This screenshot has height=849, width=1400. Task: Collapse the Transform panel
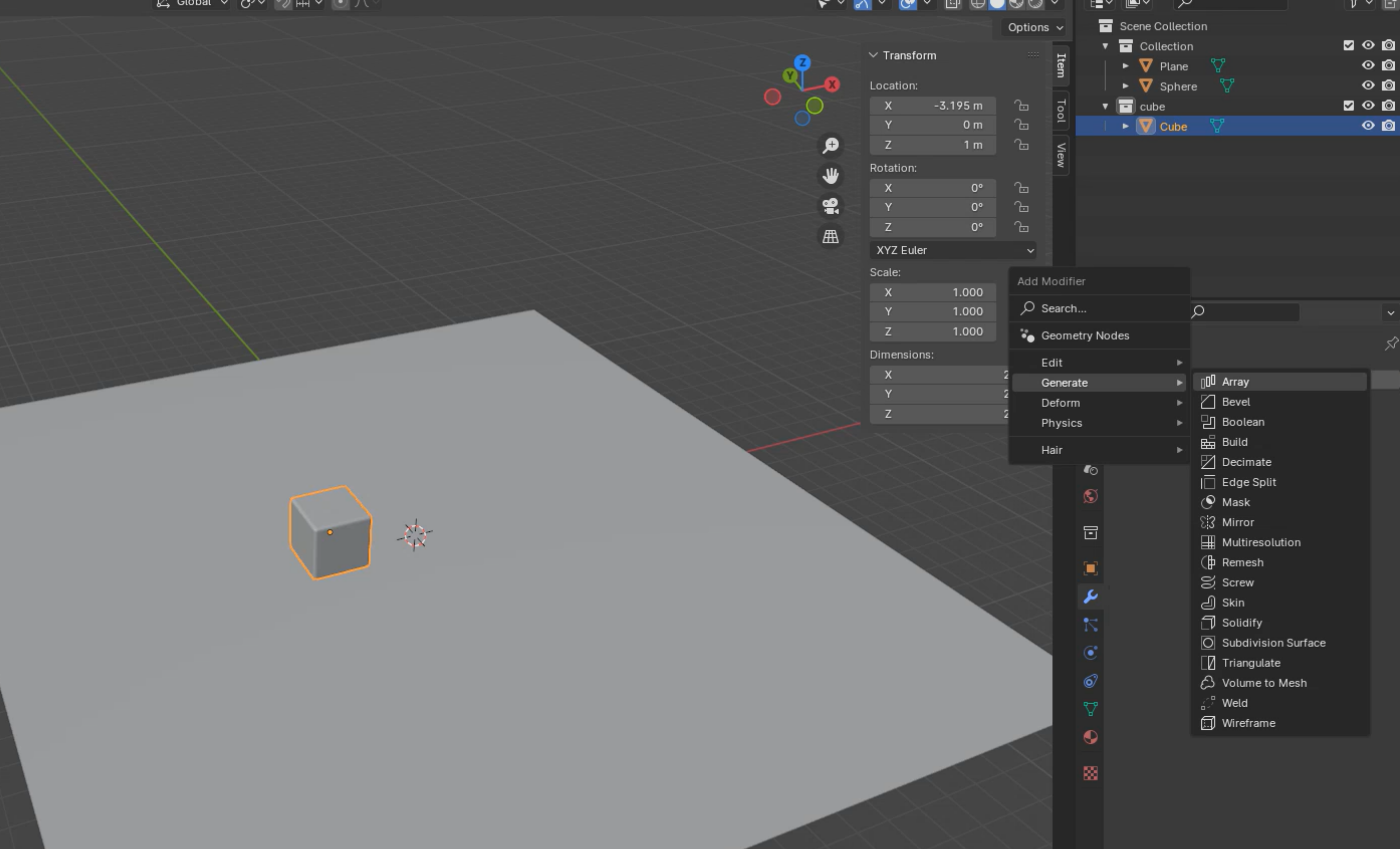point(873,55)
